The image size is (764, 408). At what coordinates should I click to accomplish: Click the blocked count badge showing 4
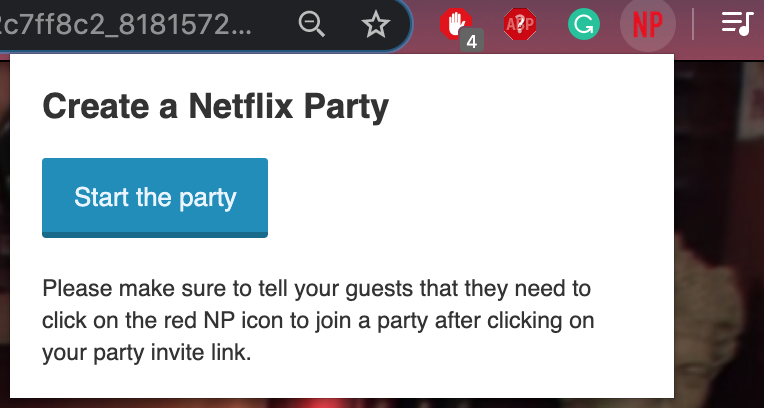click(471, 42)
